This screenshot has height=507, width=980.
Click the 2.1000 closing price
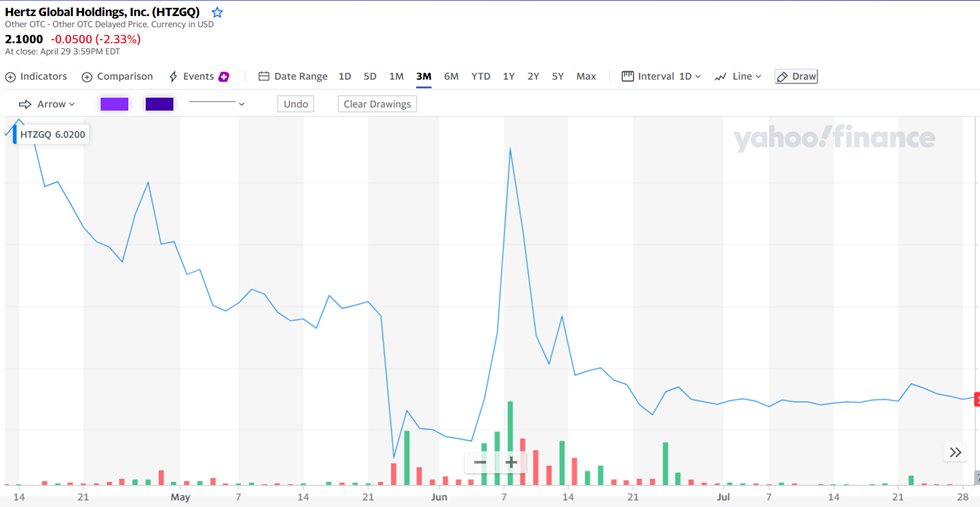click(x=24, y=39)
